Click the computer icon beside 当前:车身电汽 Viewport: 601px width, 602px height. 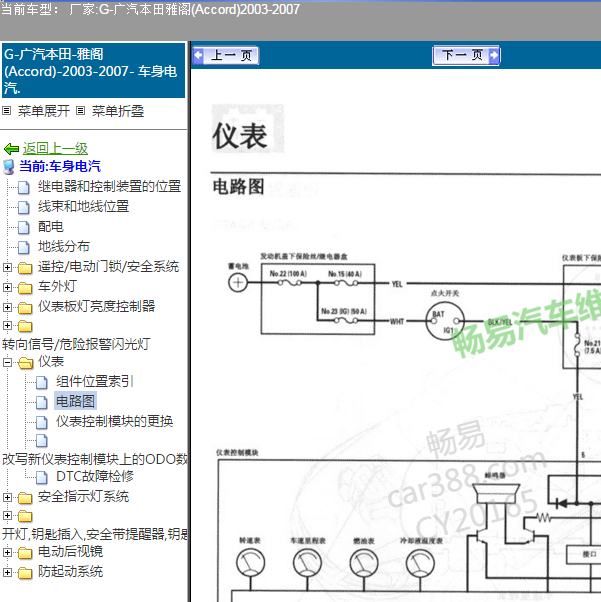click(9, 167)
